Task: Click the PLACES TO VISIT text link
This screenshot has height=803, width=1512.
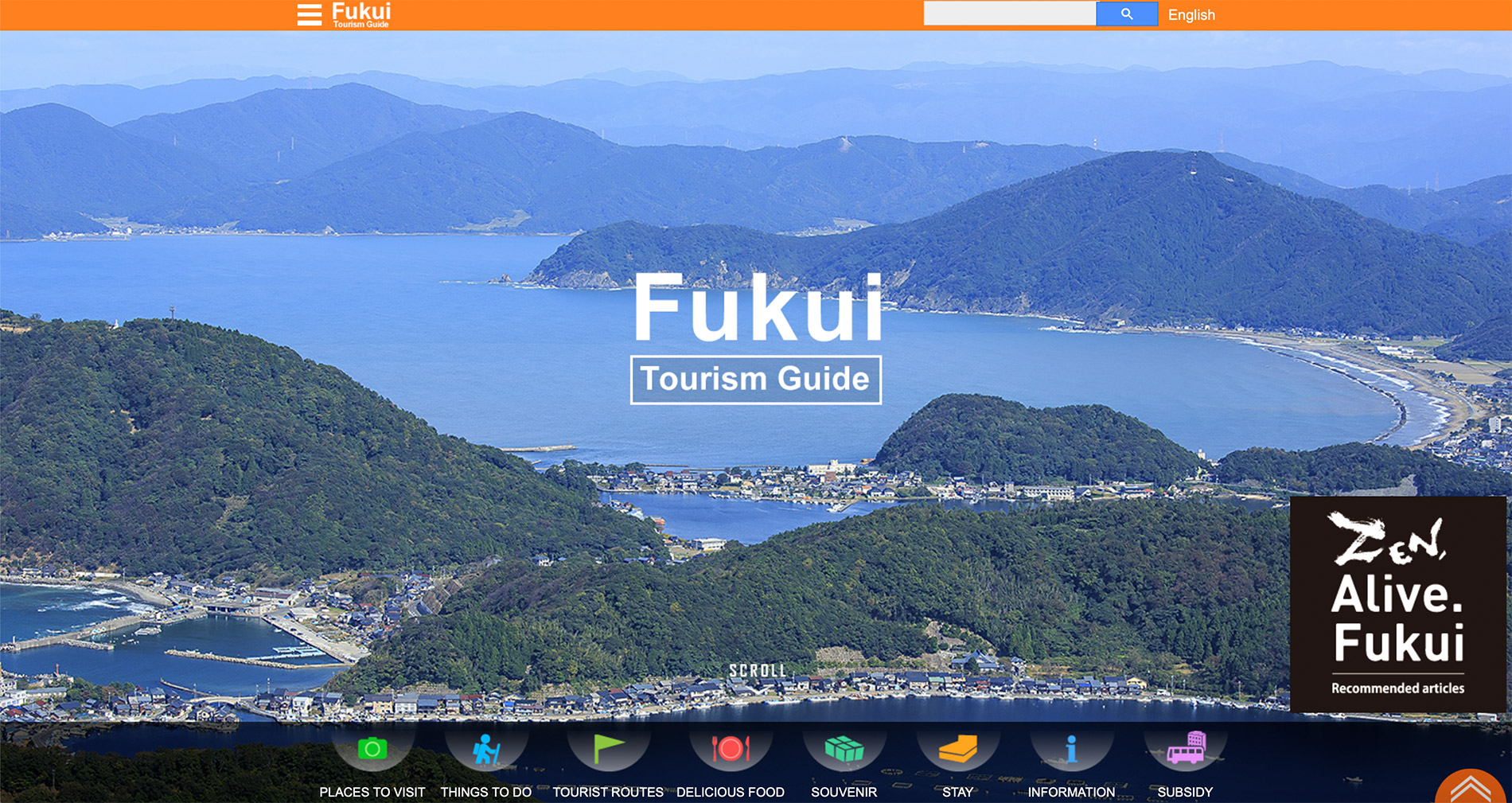Action: click(x=372, y=792)
